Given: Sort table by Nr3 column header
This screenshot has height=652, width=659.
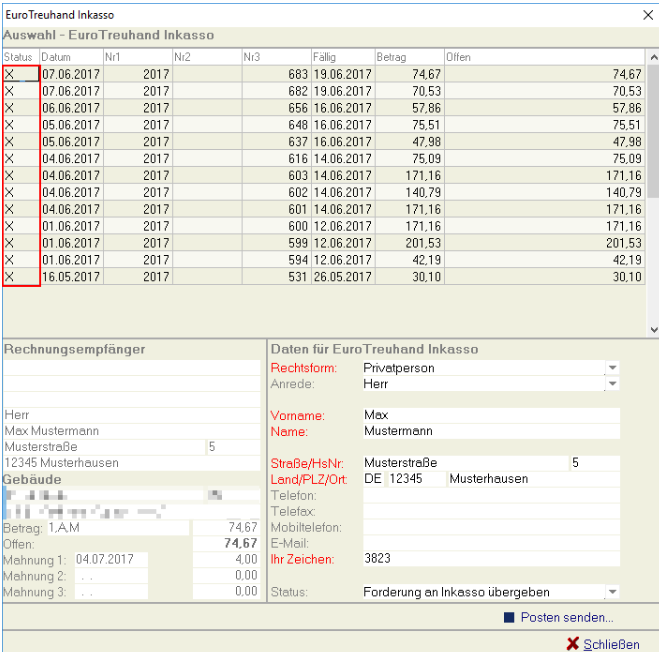Looking at the screenshot, I should tap(277, 57).
